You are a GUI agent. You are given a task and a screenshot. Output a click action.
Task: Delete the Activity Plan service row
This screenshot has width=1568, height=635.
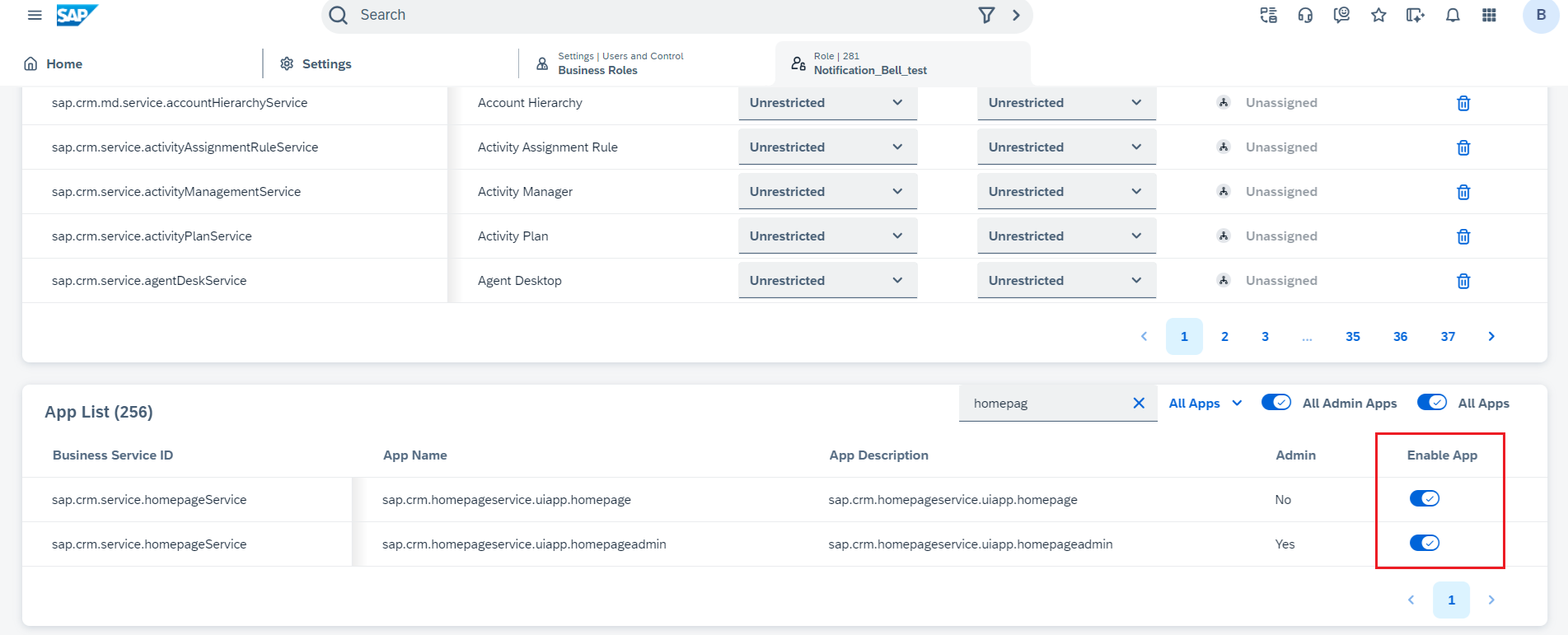1463,236
